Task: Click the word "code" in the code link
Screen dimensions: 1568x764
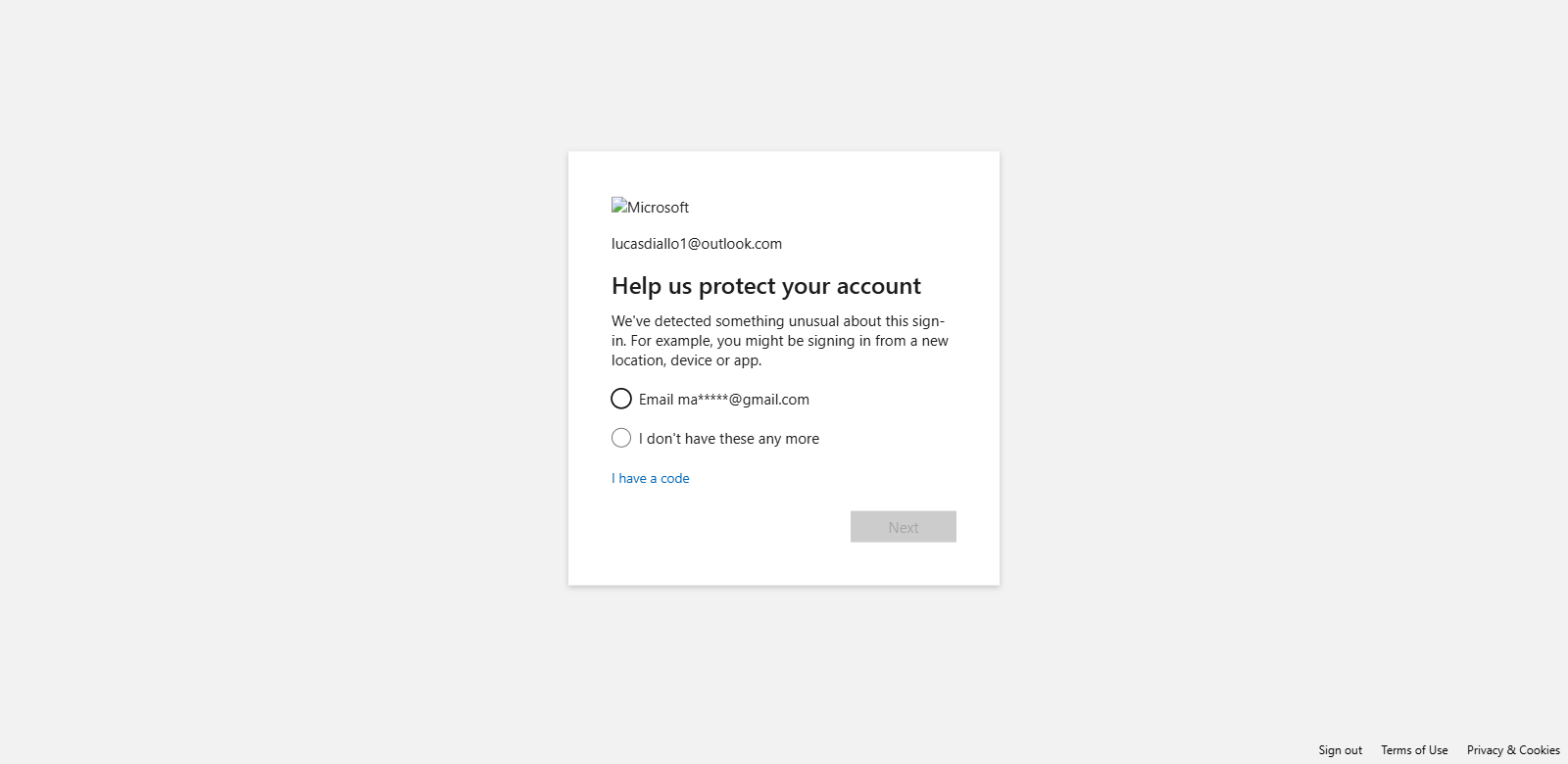Action: (x=675, y=478)
